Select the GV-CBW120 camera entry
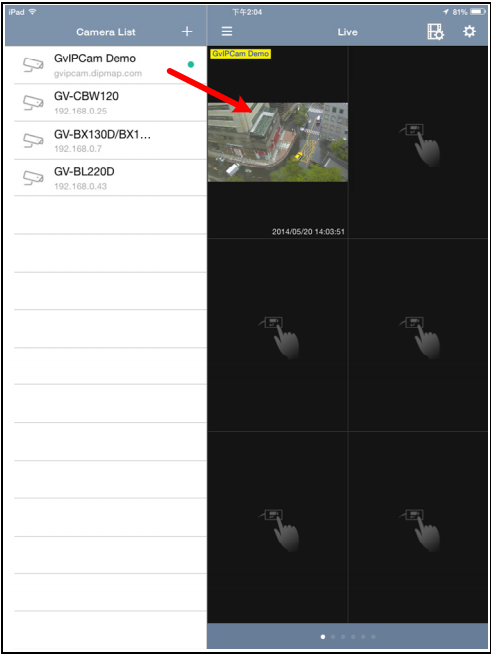This screenshot has width=491, height=654. (x=110, y=103)
